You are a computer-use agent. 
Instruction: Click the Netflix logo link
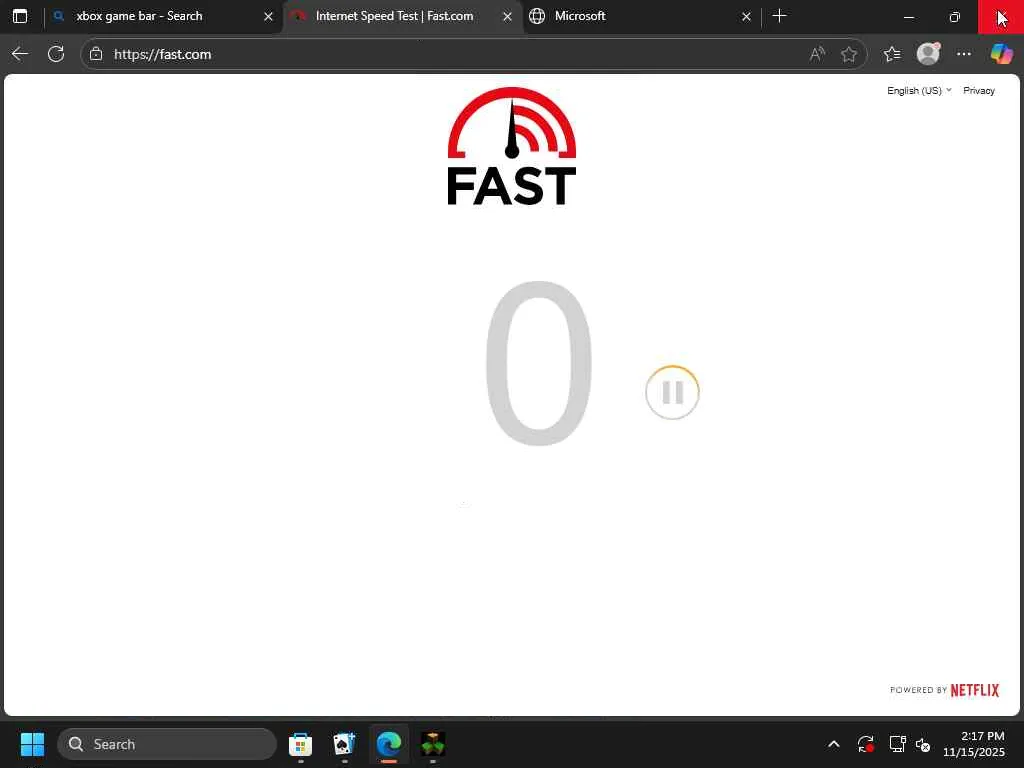(x=974, y=690)
